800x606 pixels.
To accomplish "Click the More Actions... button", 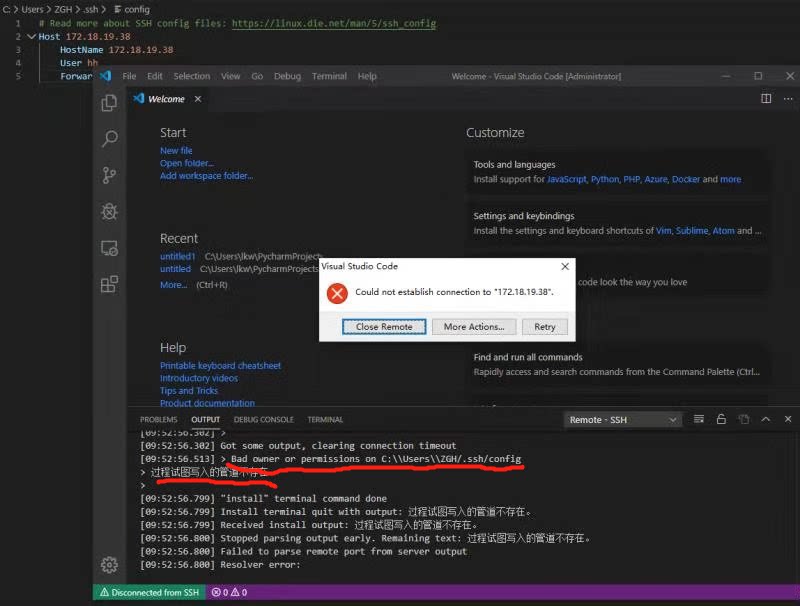I will click(x=474, y=326).
